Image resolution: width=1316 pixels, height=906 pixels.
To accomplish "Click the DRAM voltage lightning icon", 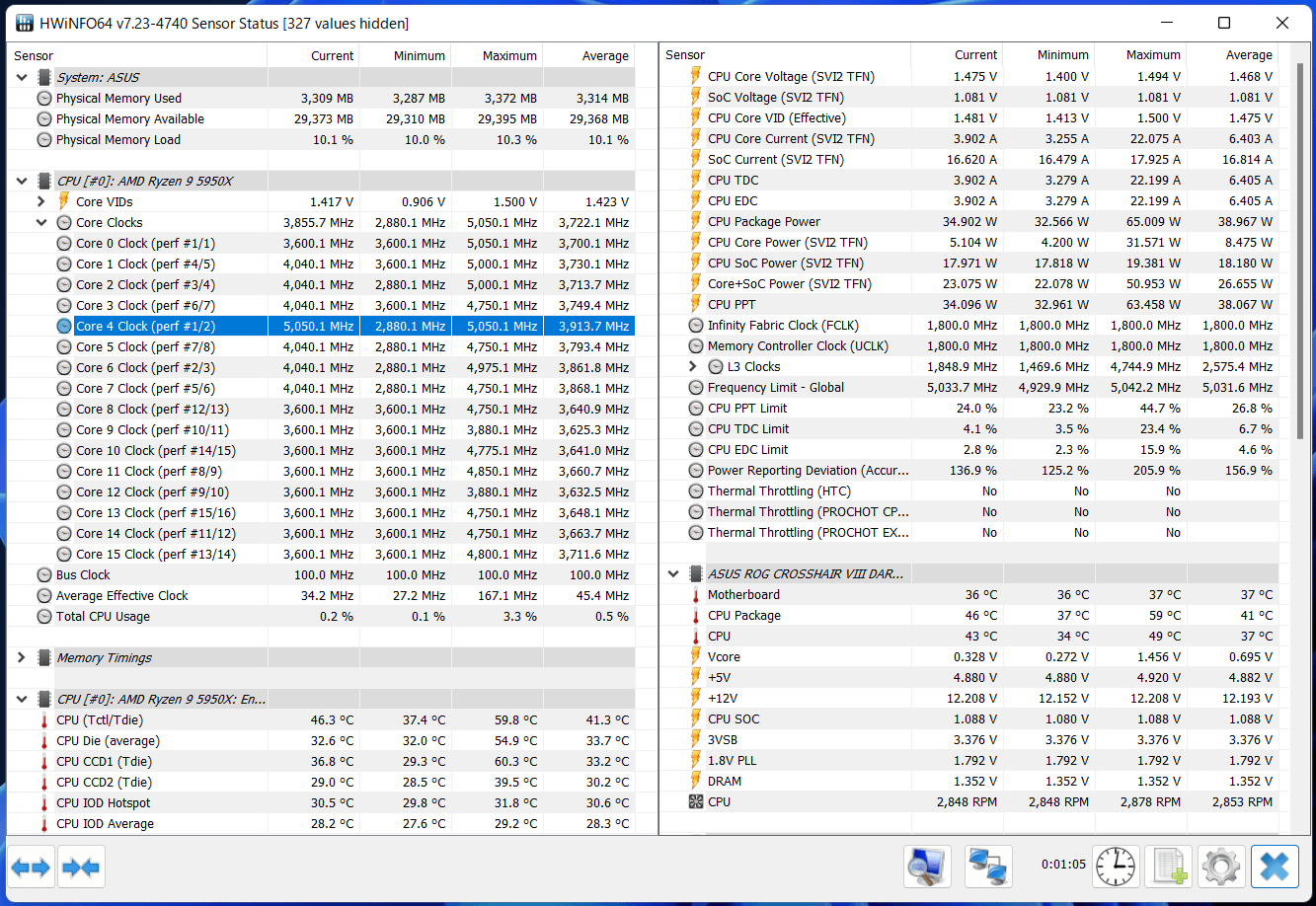I will click(x=696, y=781).
